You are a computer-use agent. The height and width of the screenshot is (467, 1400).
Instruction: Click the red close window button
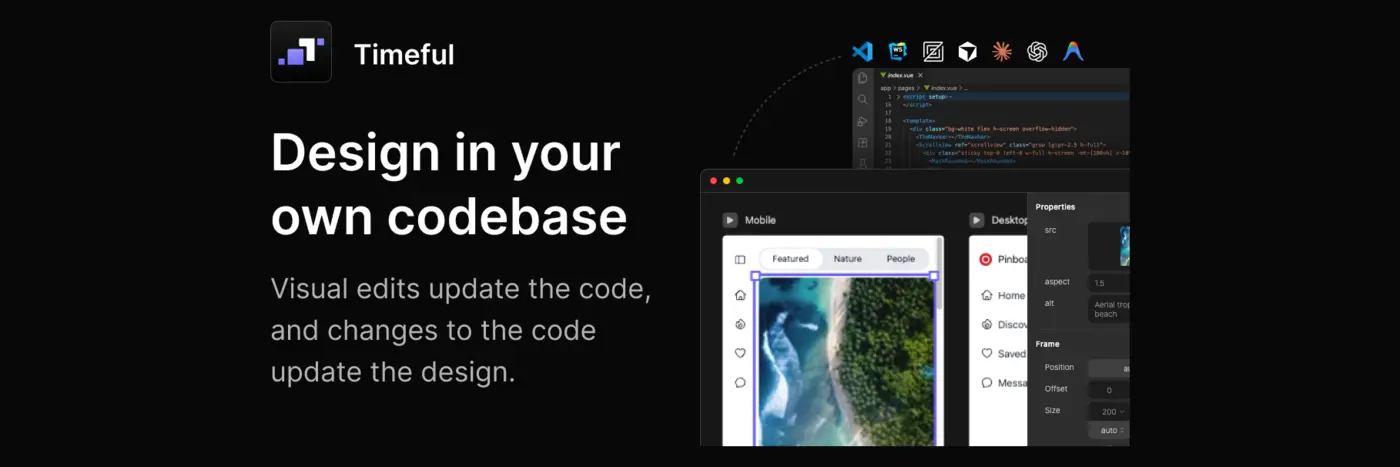[714, 181]
